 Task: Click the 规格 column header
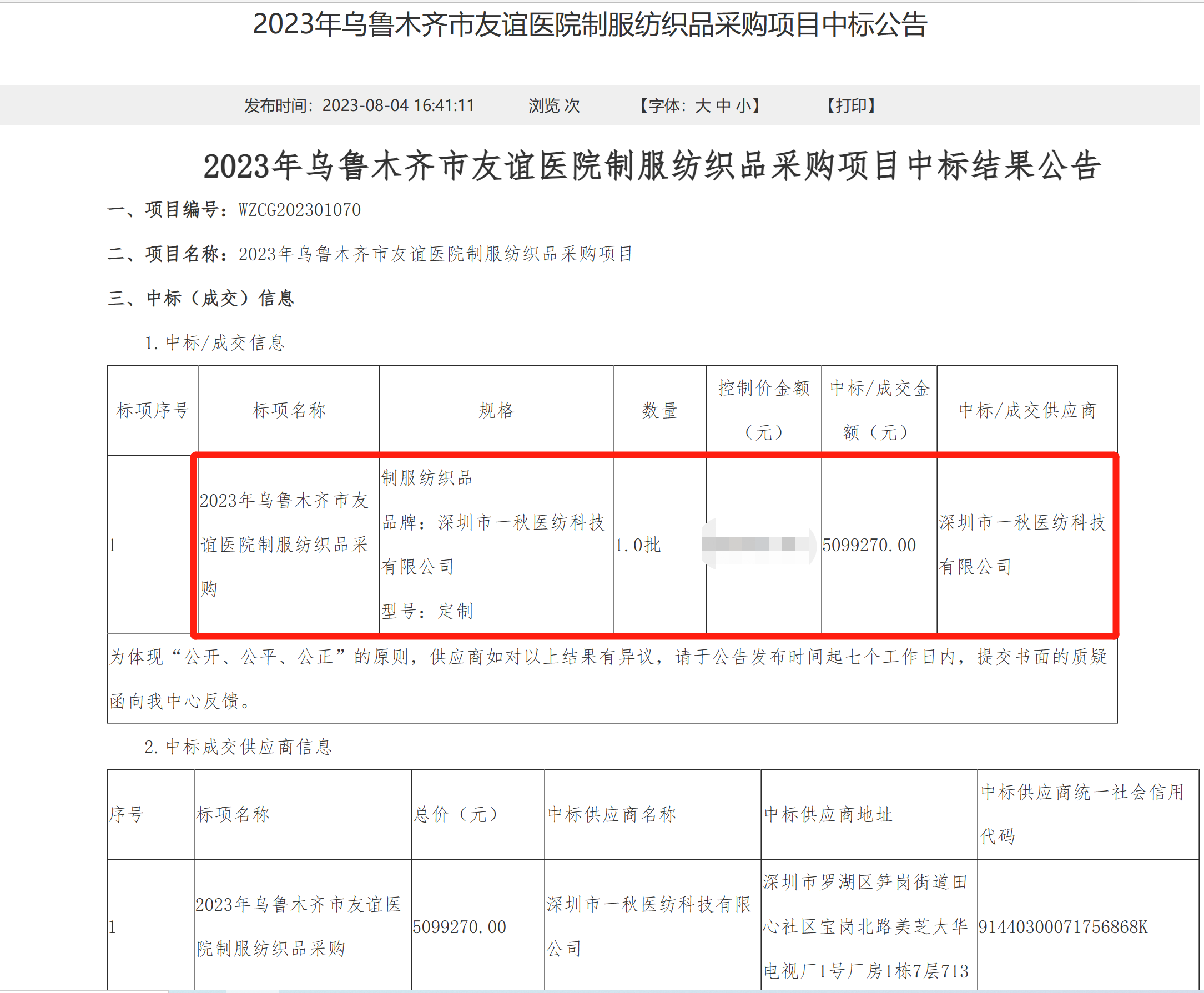point(496,410)
